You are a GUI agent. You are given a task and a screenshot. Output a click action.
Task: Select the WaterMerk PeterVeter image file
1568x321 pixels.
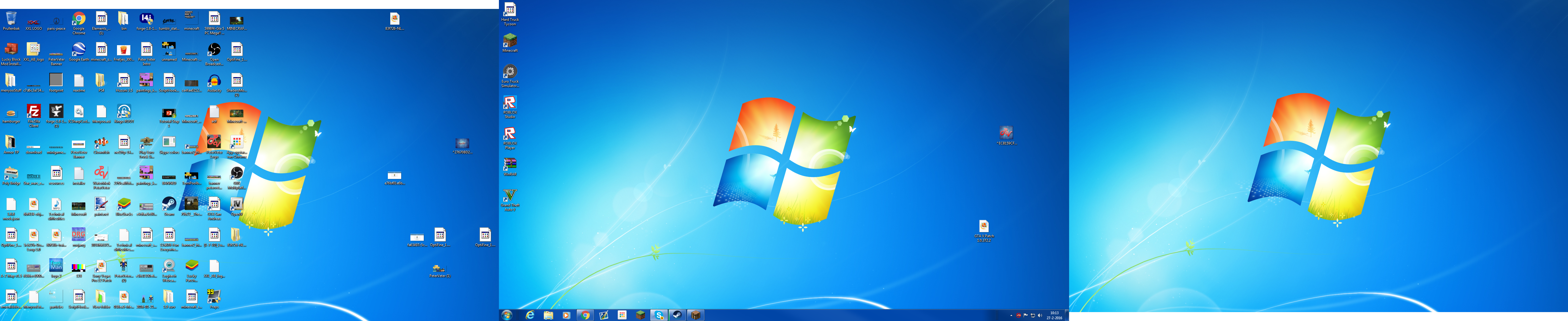(102, 178)
